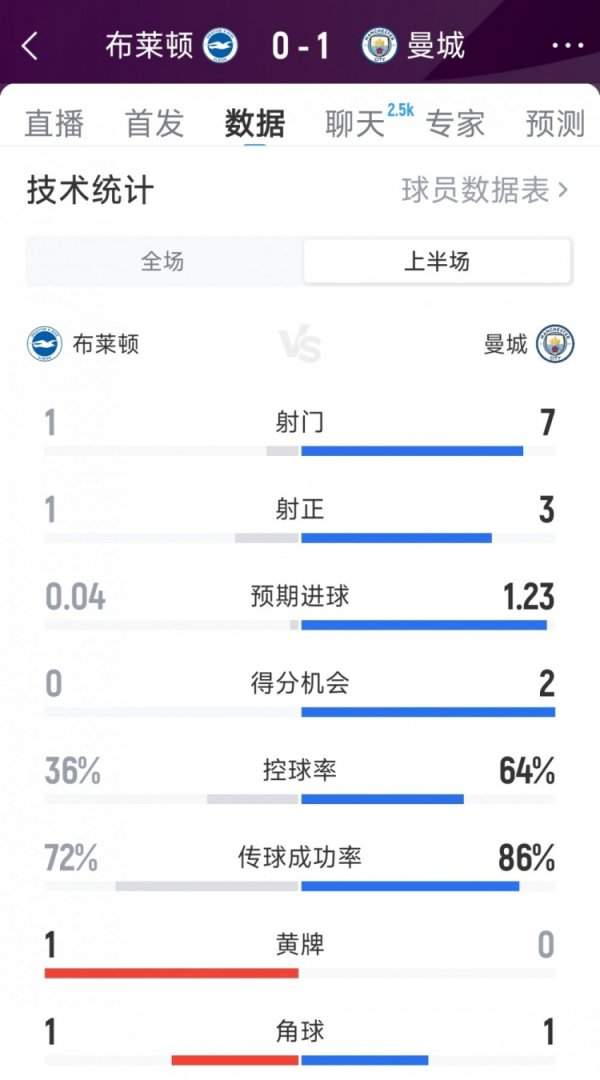Switch to the 全场 (full match) view
Viewport: 600px width, 1080px height.
(165, 259)
